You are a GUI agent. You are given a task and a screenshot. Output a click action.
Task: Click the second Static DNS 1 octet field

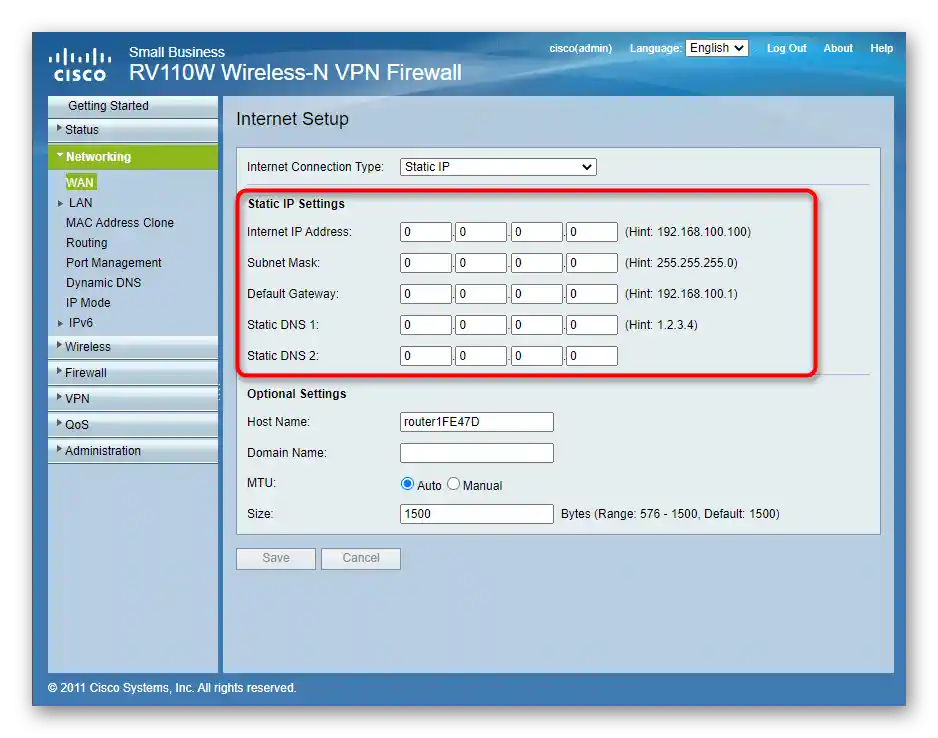coord(481,325)
